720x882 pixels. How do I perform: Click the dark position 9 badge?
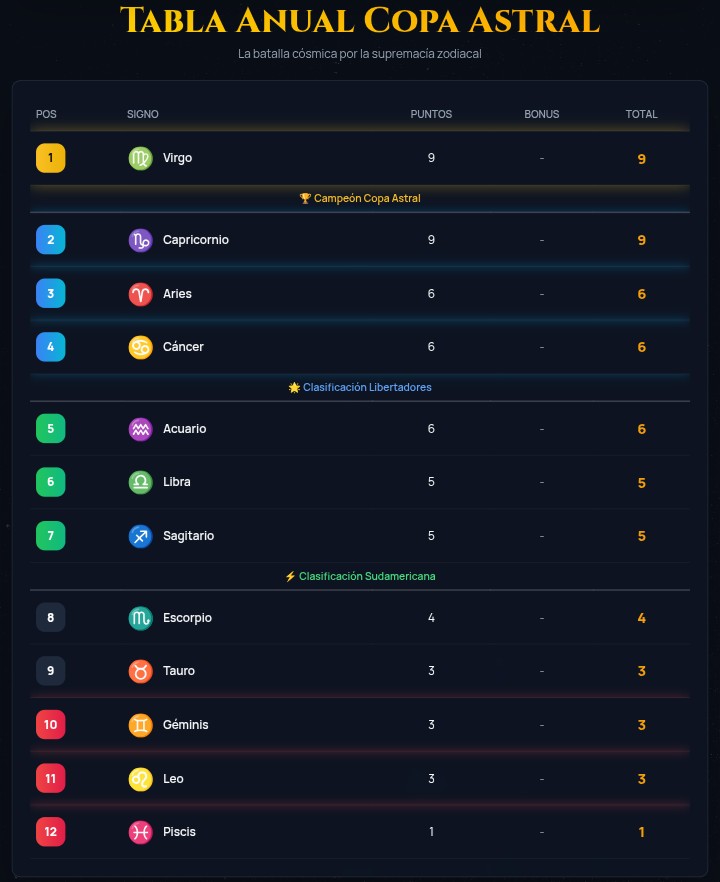click(51, 671)
